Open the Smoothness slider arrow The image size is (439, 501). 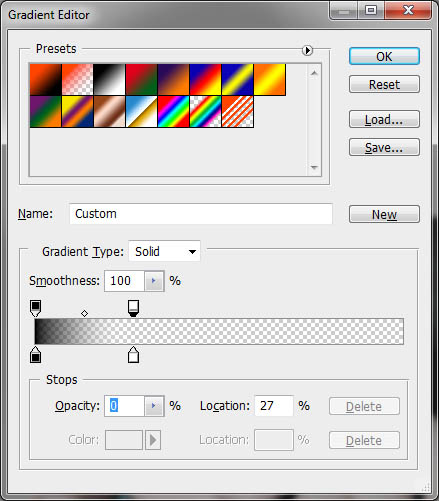click(x=154, y=281)
